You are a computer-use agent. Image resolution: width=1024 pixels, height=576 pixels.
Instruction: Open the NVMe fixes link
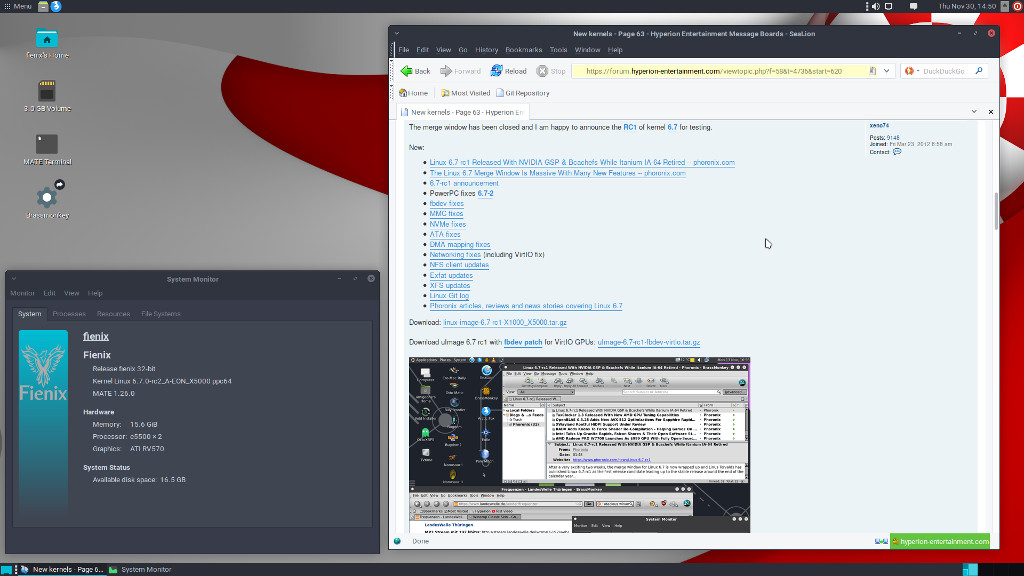click(x=447, y=224)
